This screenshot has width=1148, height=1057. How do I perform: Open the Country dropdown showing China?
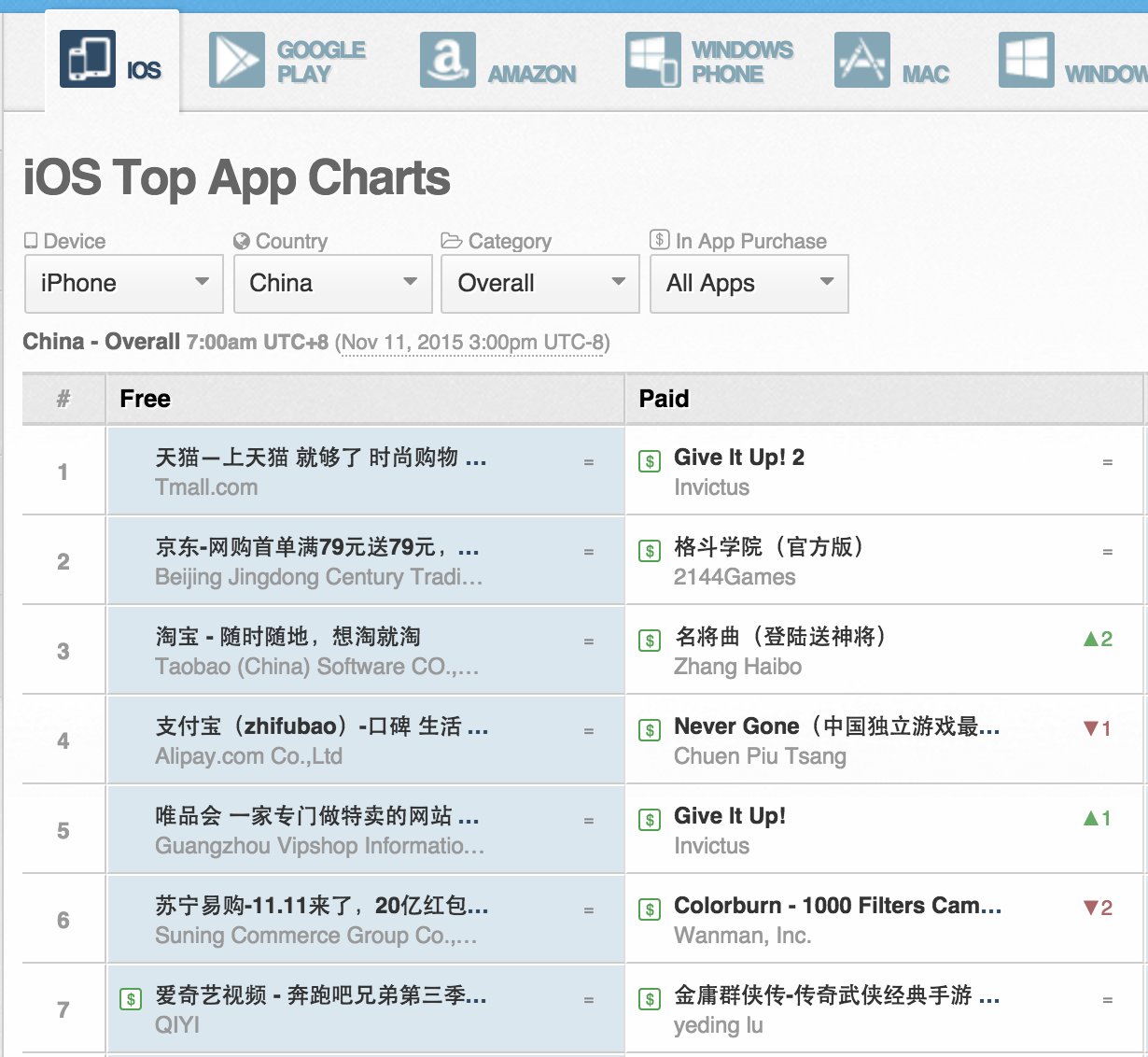333,283
